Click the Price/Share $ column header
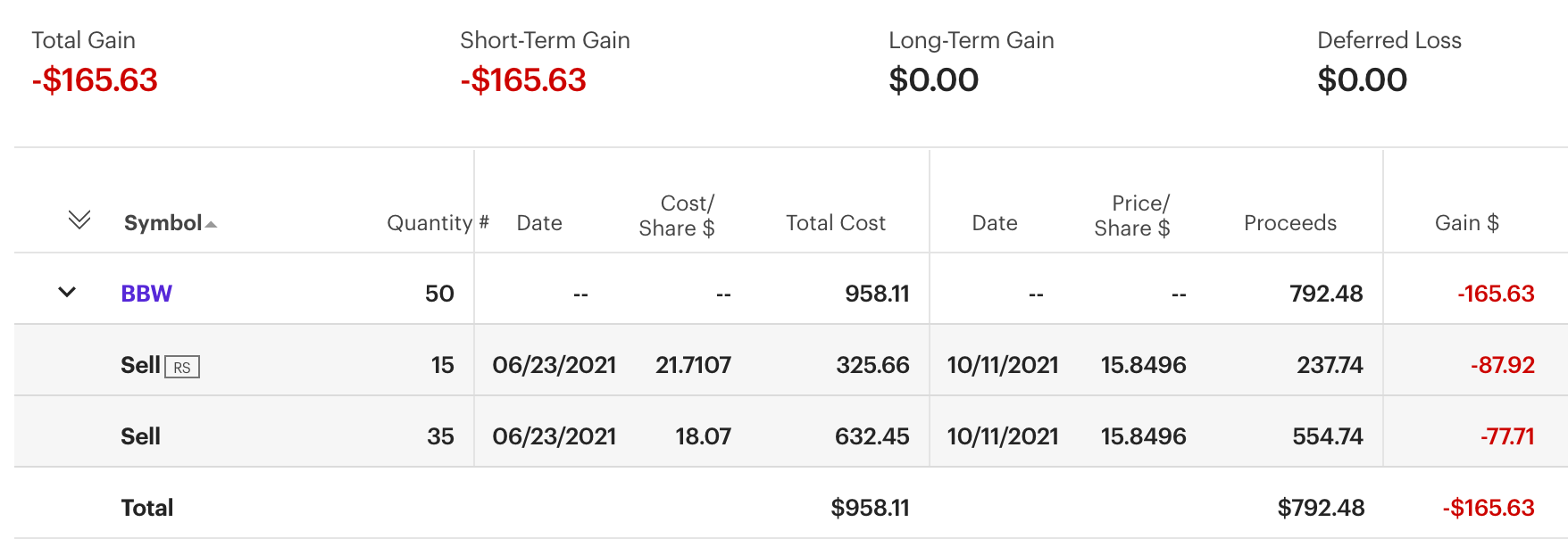 [x=1132, y=216]
